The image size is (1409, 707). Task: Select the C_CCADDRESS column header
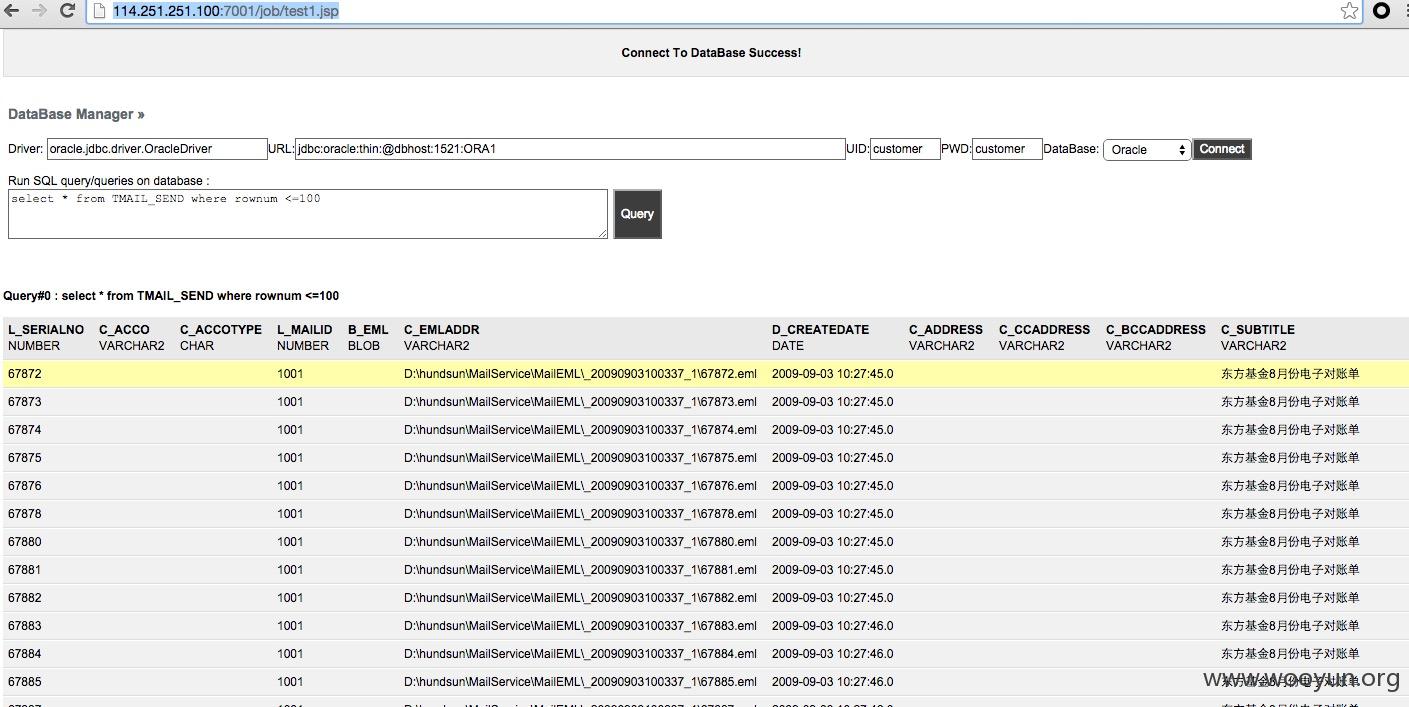coord(1045,330)
